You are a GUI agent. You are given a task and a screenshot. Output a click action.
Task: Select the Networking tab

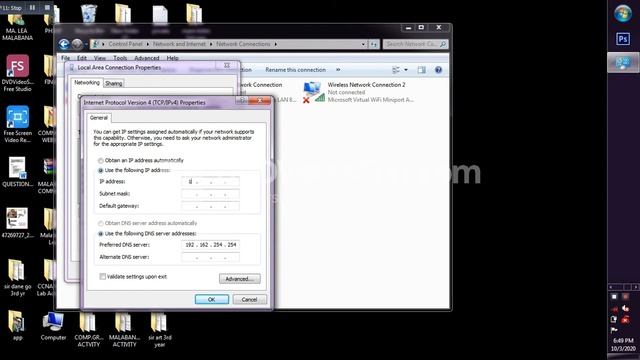(87, 82)
